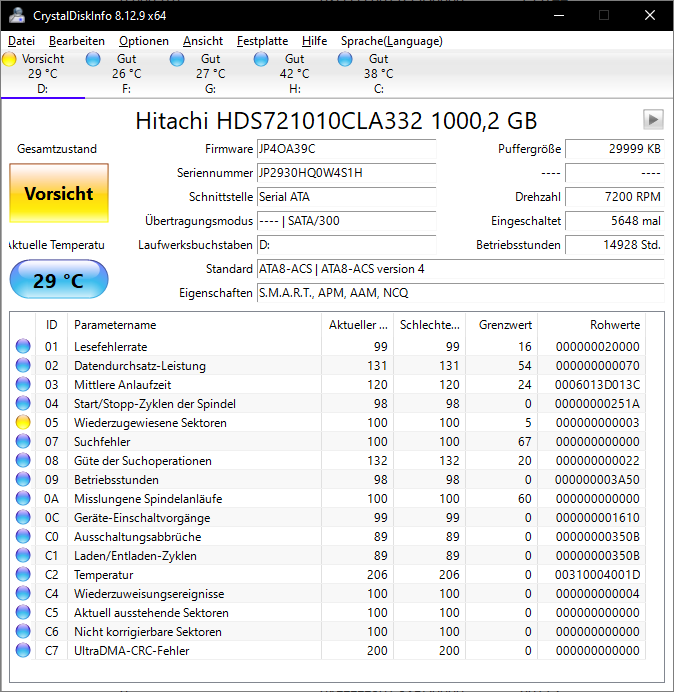Open the Ansicht menu
Screen dimensions: 674x692
coord(203,41)
